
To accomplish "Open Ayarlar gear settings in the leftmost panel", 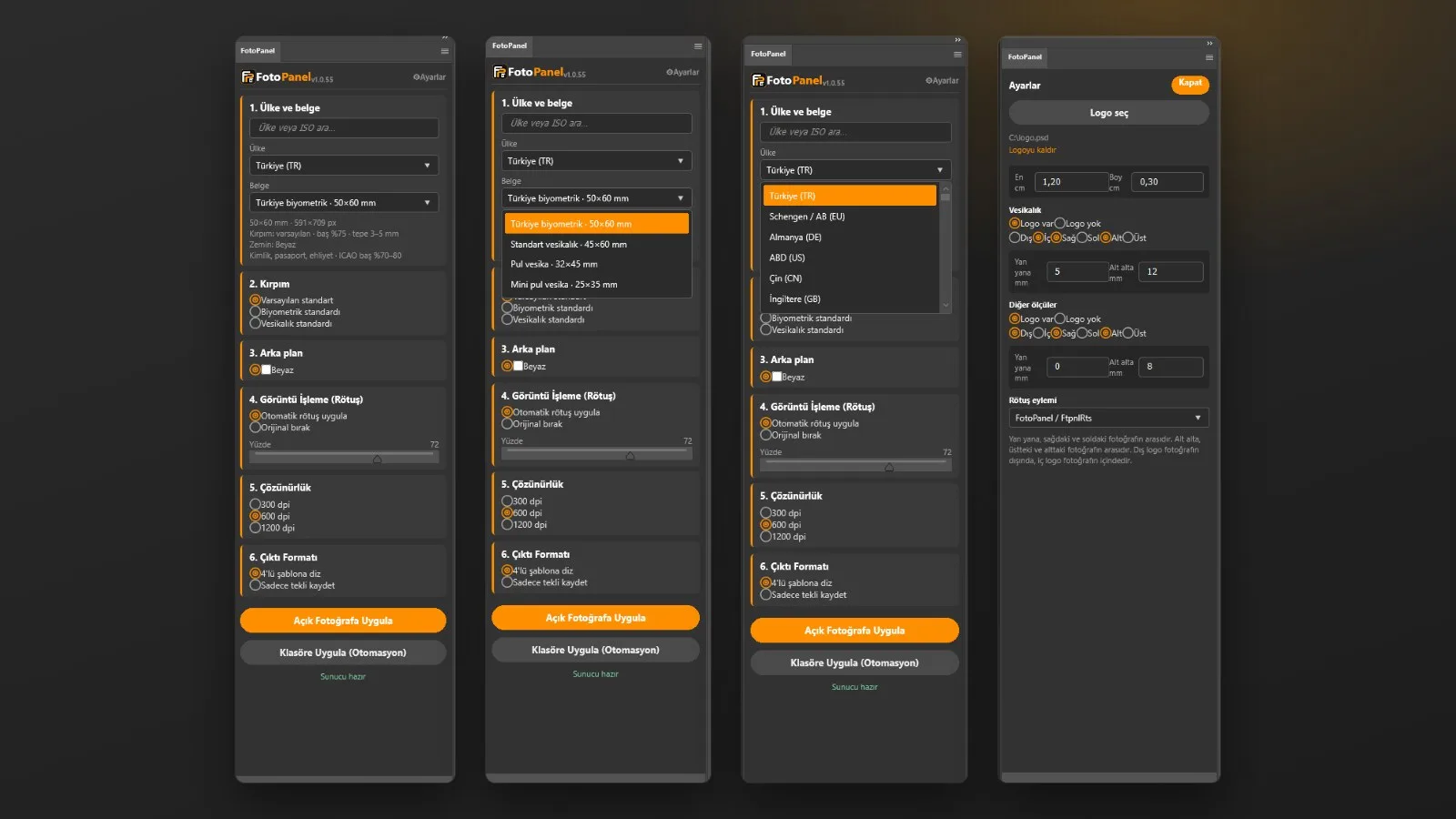I will 430,77.
